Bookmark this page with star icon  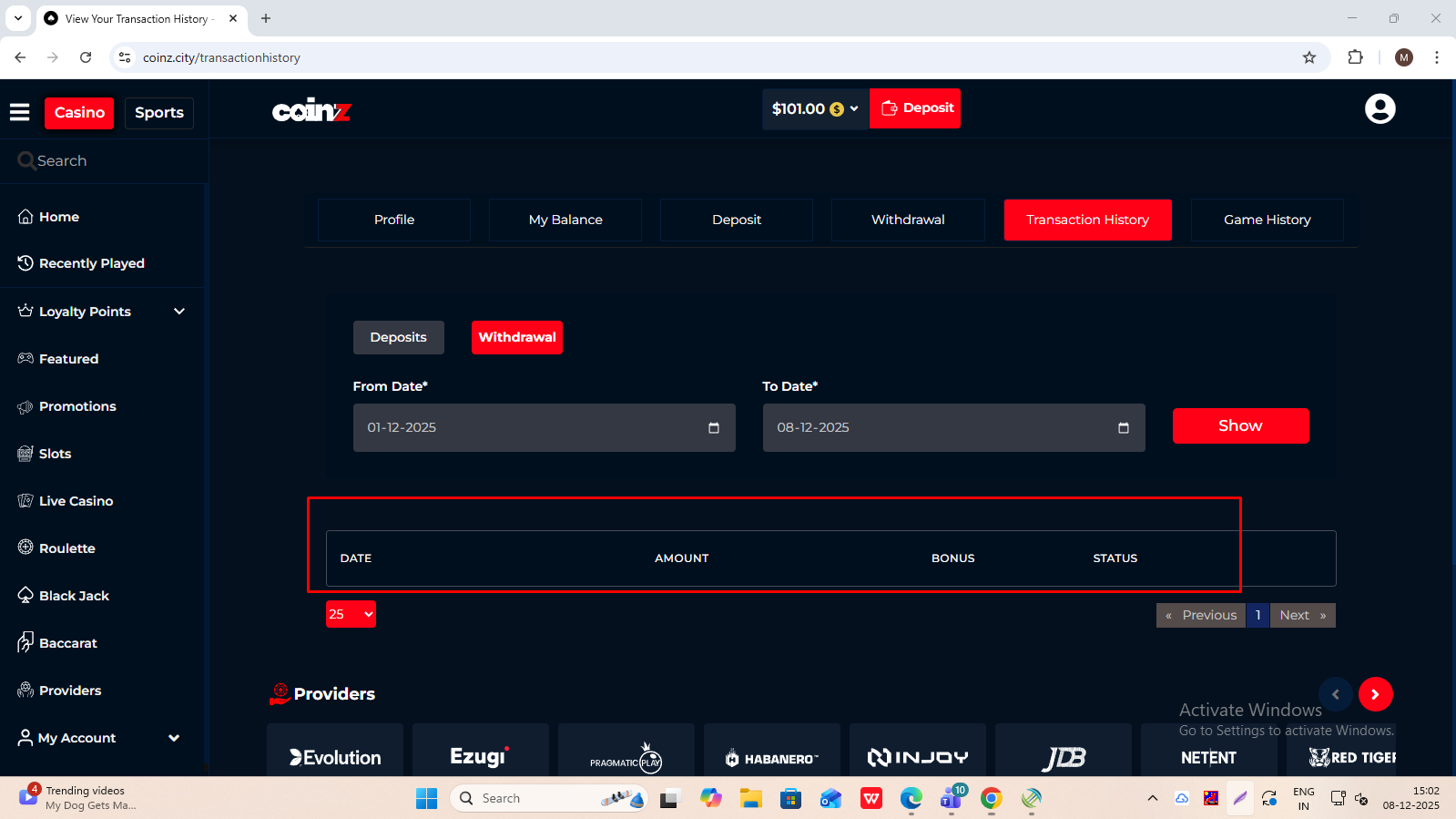[1309, 57]
